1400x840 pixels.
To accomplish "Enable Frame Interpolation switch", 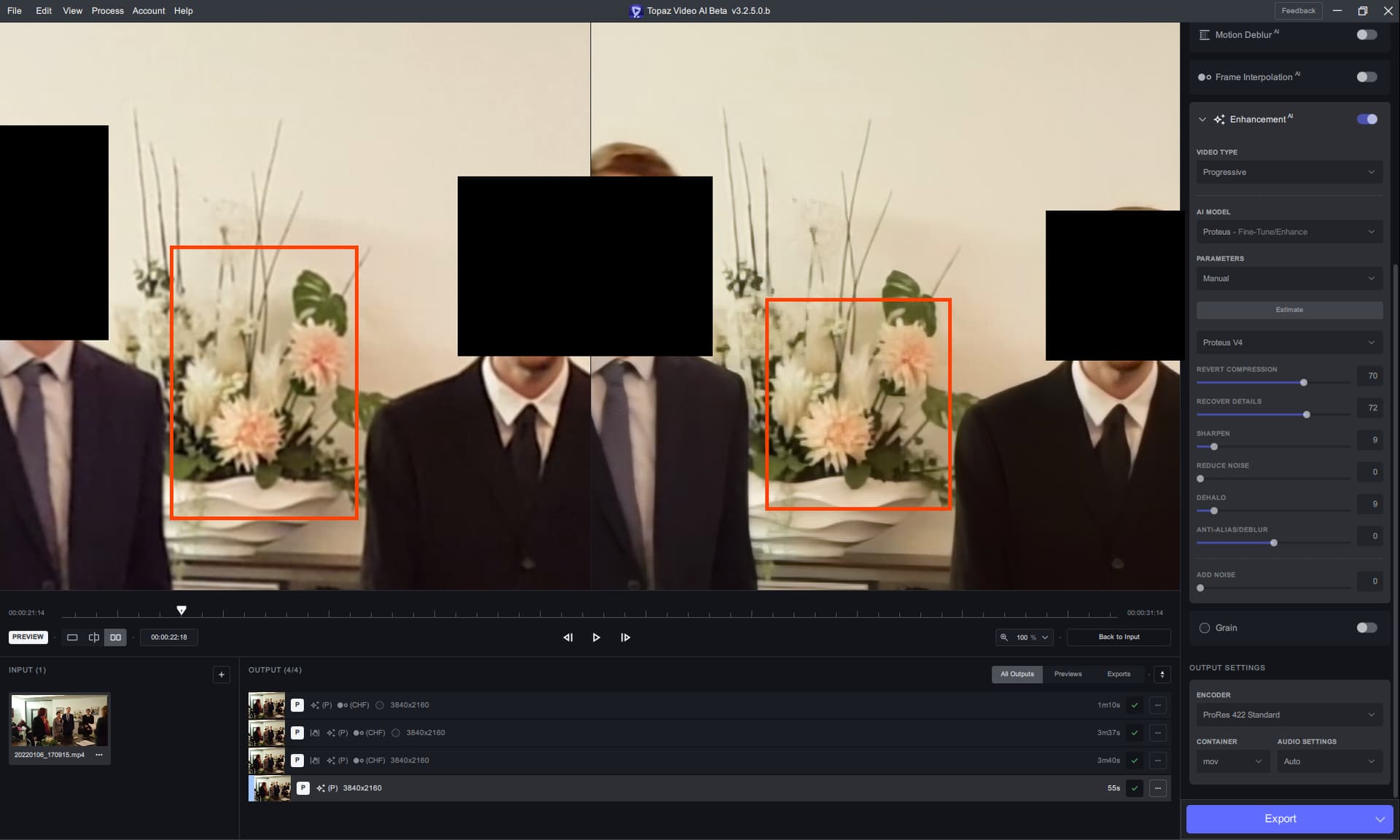I will pos(1366,77).
